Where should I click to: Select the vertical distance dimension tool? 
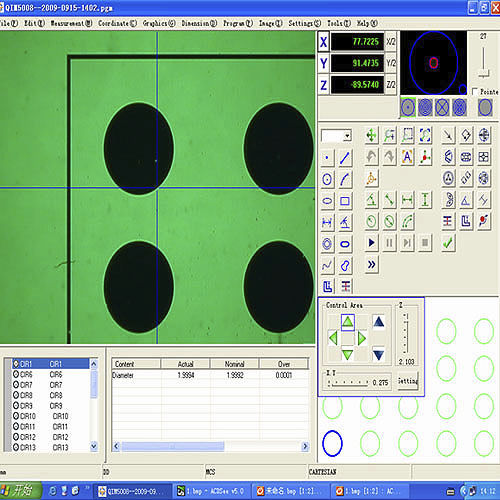pos(425,200)
